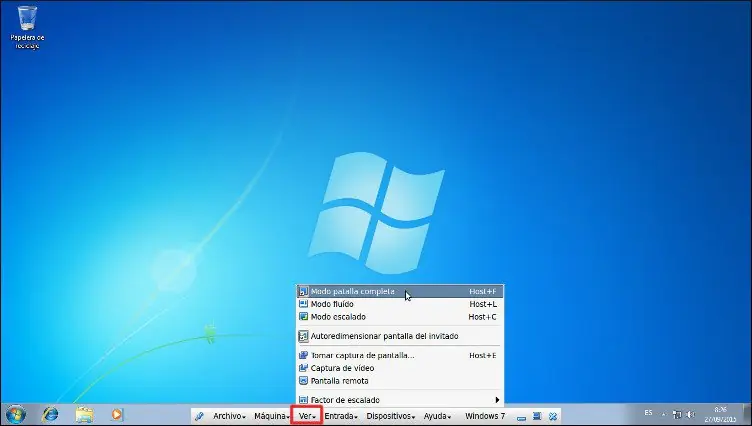
Task: Toggle Autoredimensionar pantalla del invitado
Action: (x=400, y=336)
